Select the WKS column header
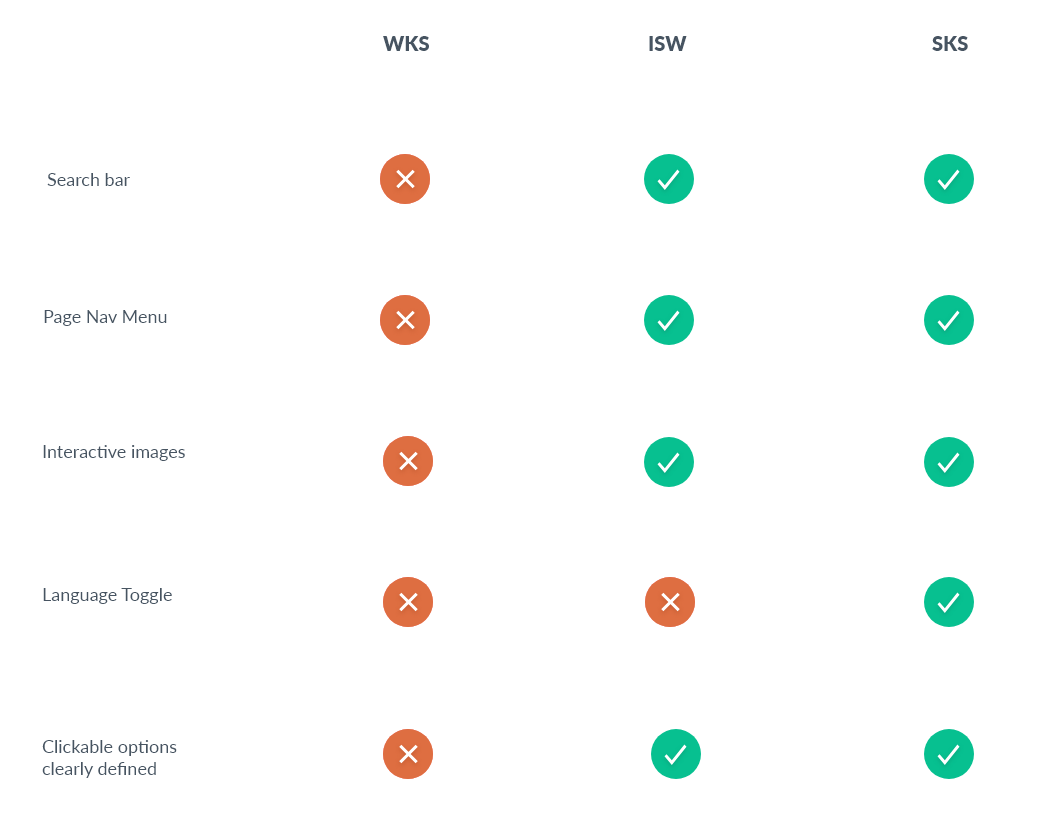1043x821 pixels. tap(406, 44)
